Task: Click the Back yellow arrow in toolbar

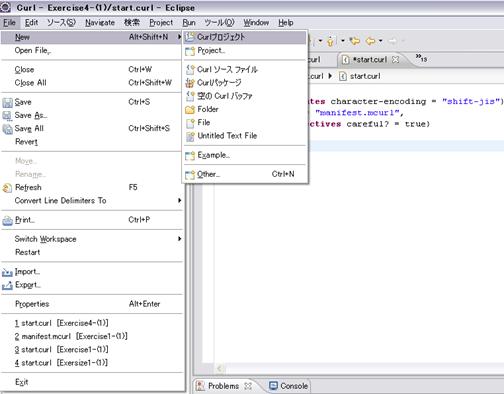Action: point(371,41)
